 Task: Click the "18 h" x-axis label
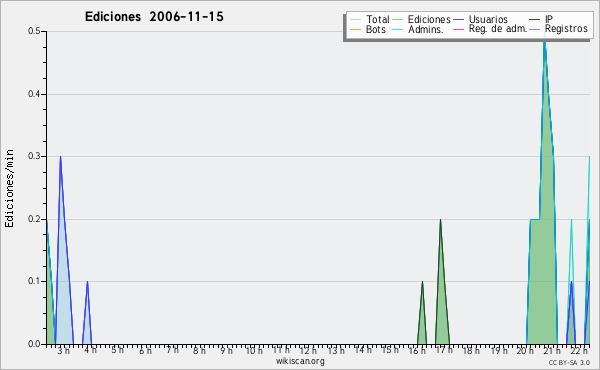471,351
